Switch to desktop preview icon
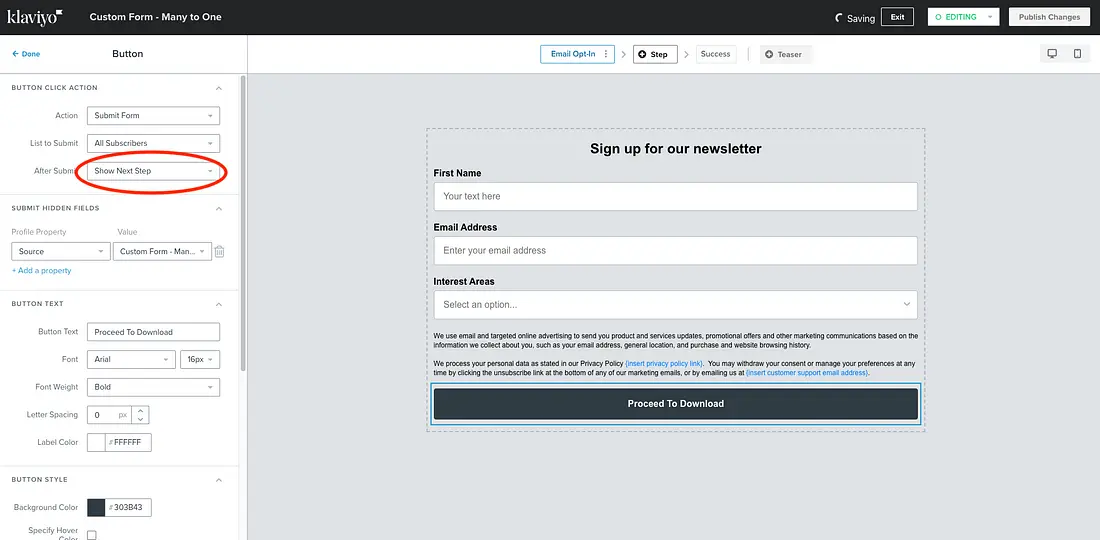The width and height of the screenshot is (1100, 540). (x=1052, y=54)
